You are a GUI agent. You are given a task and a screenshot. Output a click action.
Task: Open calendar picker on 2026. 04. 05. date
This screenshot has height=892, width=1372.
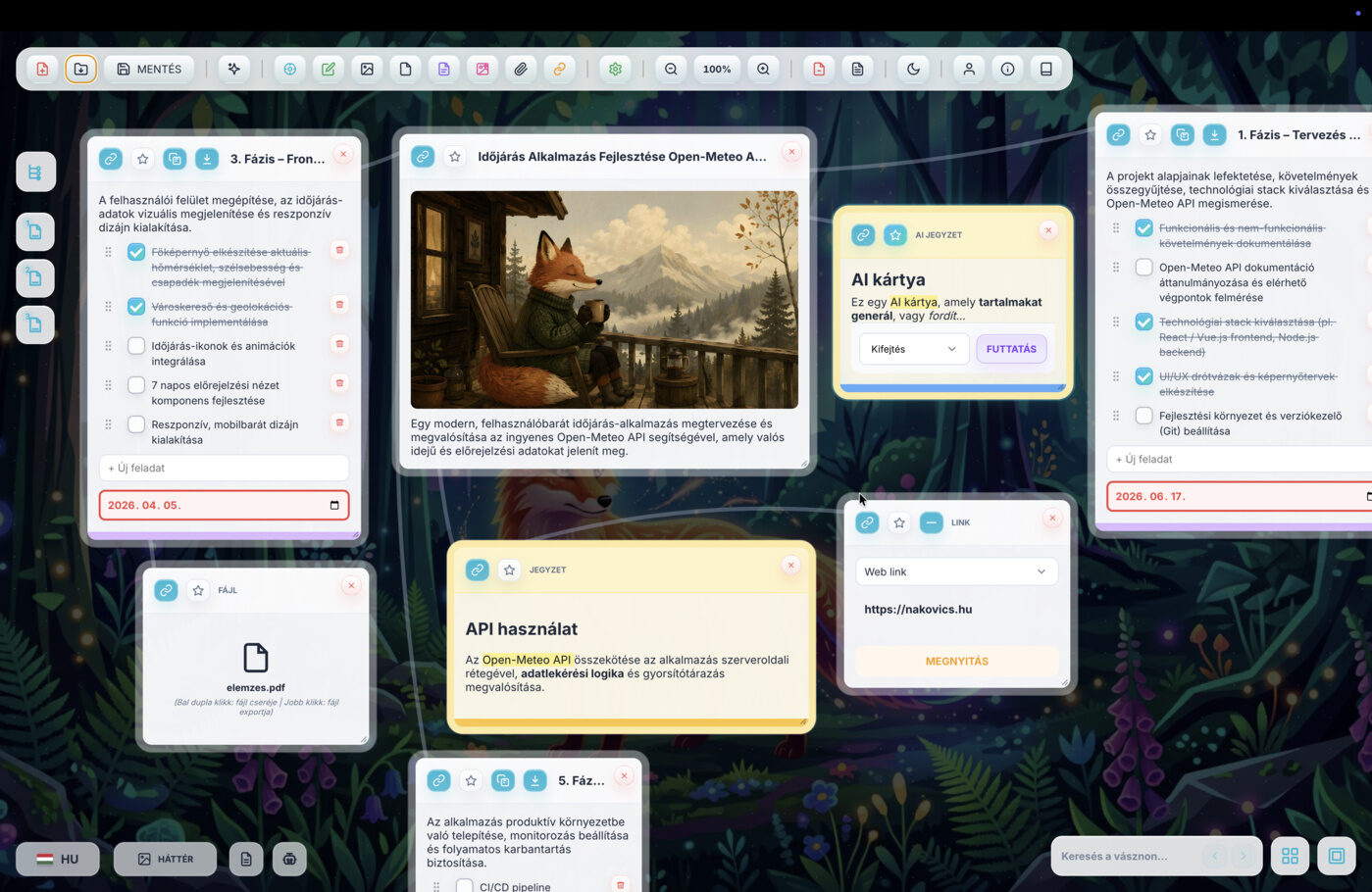334,505
